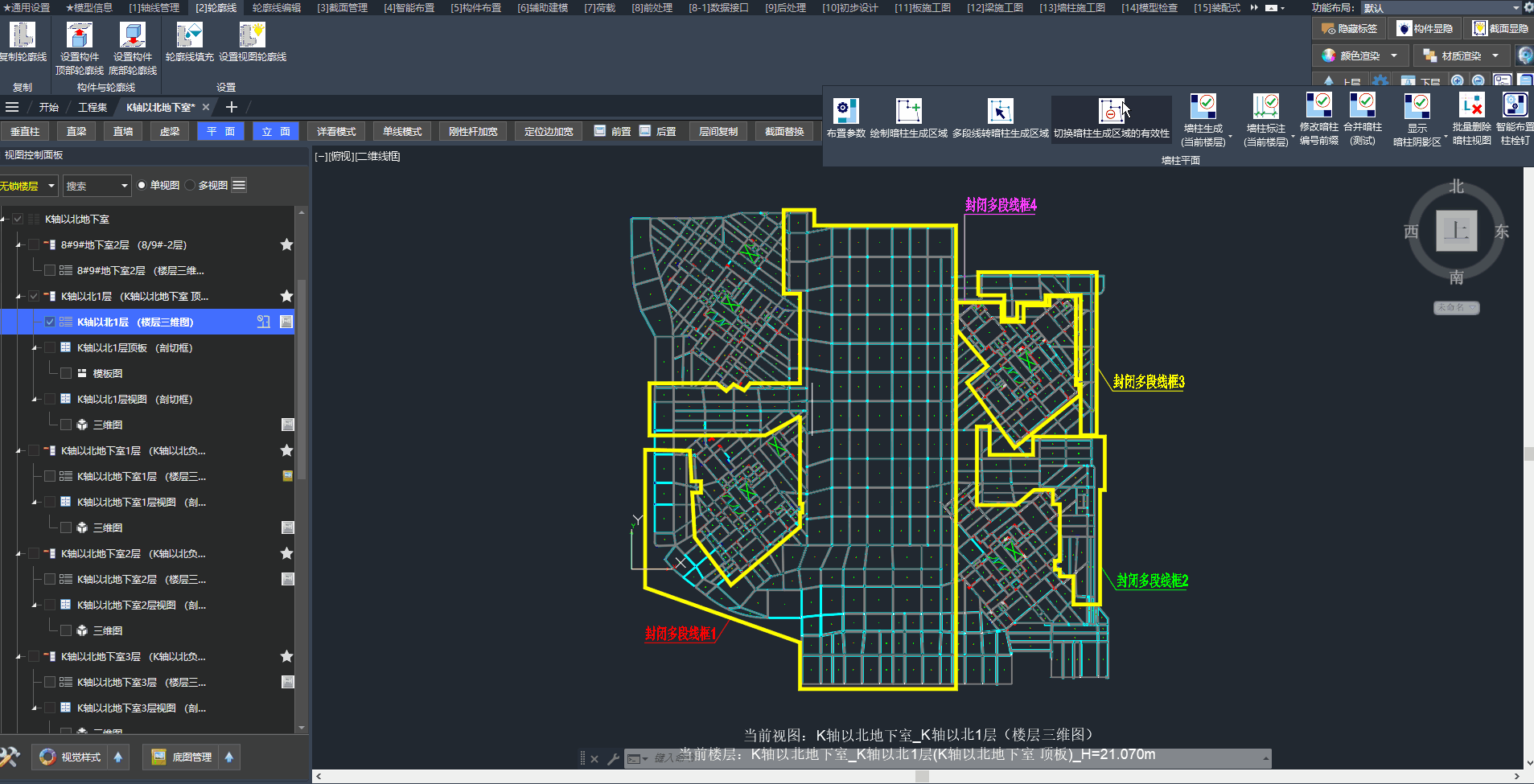Viewport: 1534px width, 784px height.
Task: Expand the 颜色渲染 dropdown arrow
Action: coord(1394,55)
